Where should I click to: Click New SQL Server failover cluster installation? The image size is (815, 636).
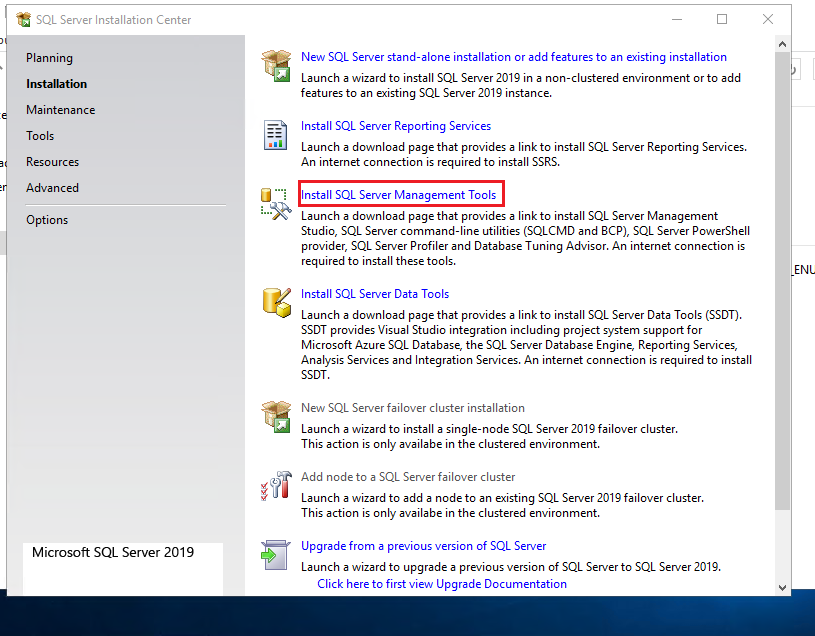(413, 408)
